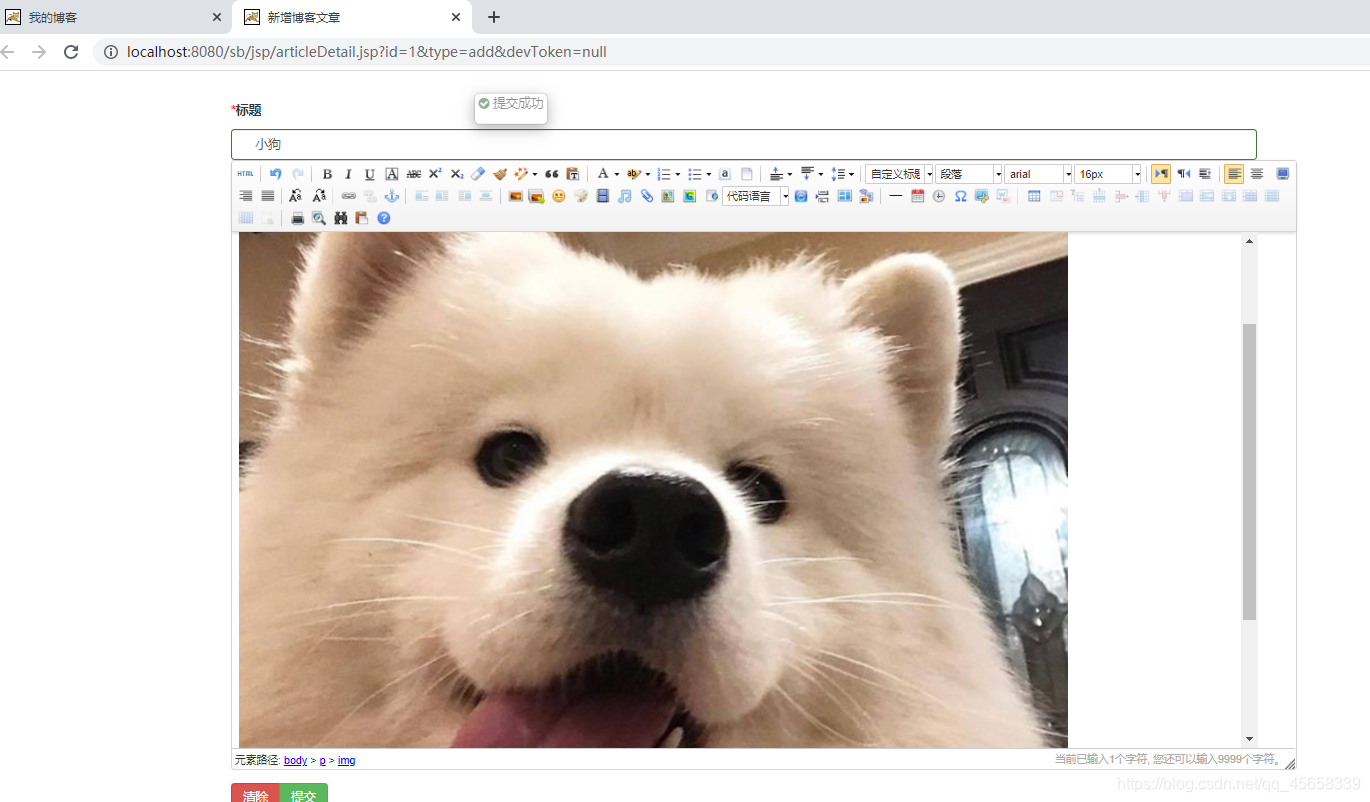Screen dimensions: 1370x802
Task: Expand unordered list style dropdown
Action: click(x=709, y=174)
